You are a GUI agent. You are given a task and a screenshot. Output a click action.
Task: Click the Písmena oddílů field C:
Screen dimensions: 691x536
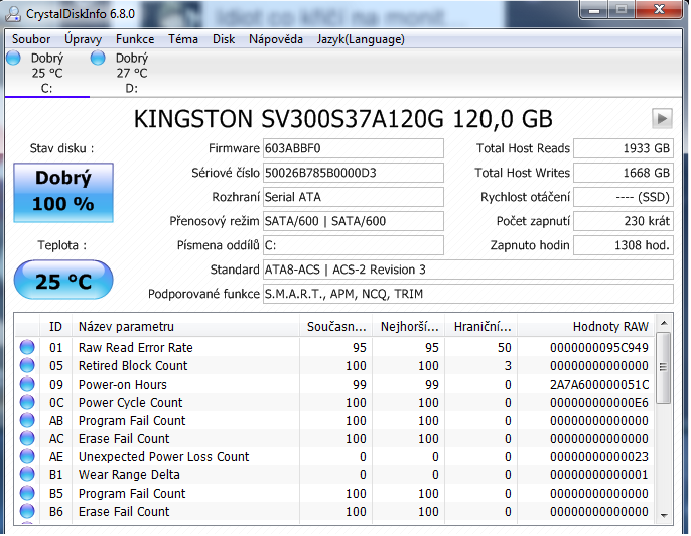353,245
